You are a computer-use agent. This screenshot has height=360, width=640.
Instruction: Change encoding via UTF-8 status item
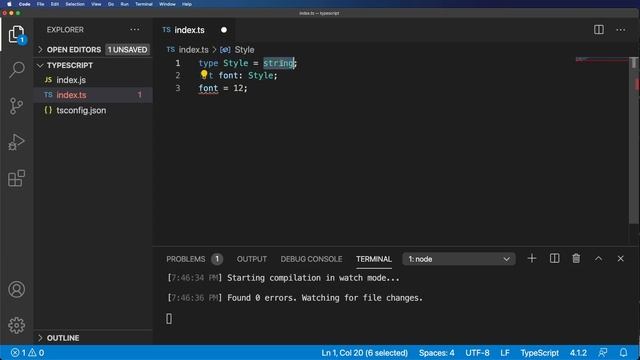(x=477, y=353)
